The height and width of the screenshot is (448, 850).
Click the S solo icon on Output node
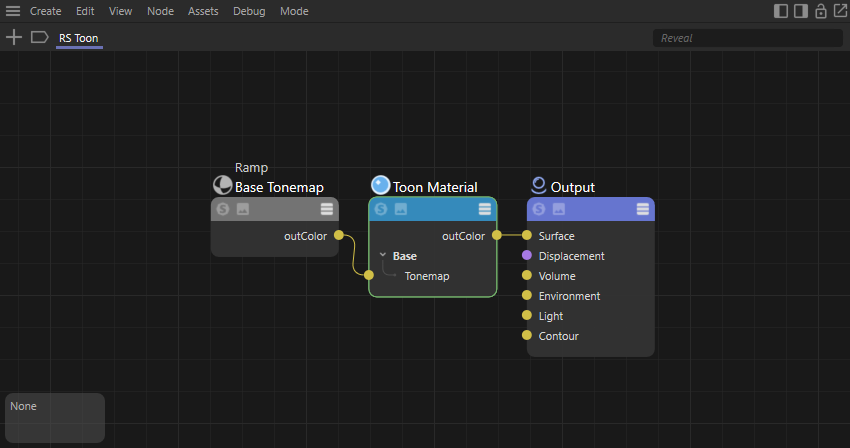(539, 209)
